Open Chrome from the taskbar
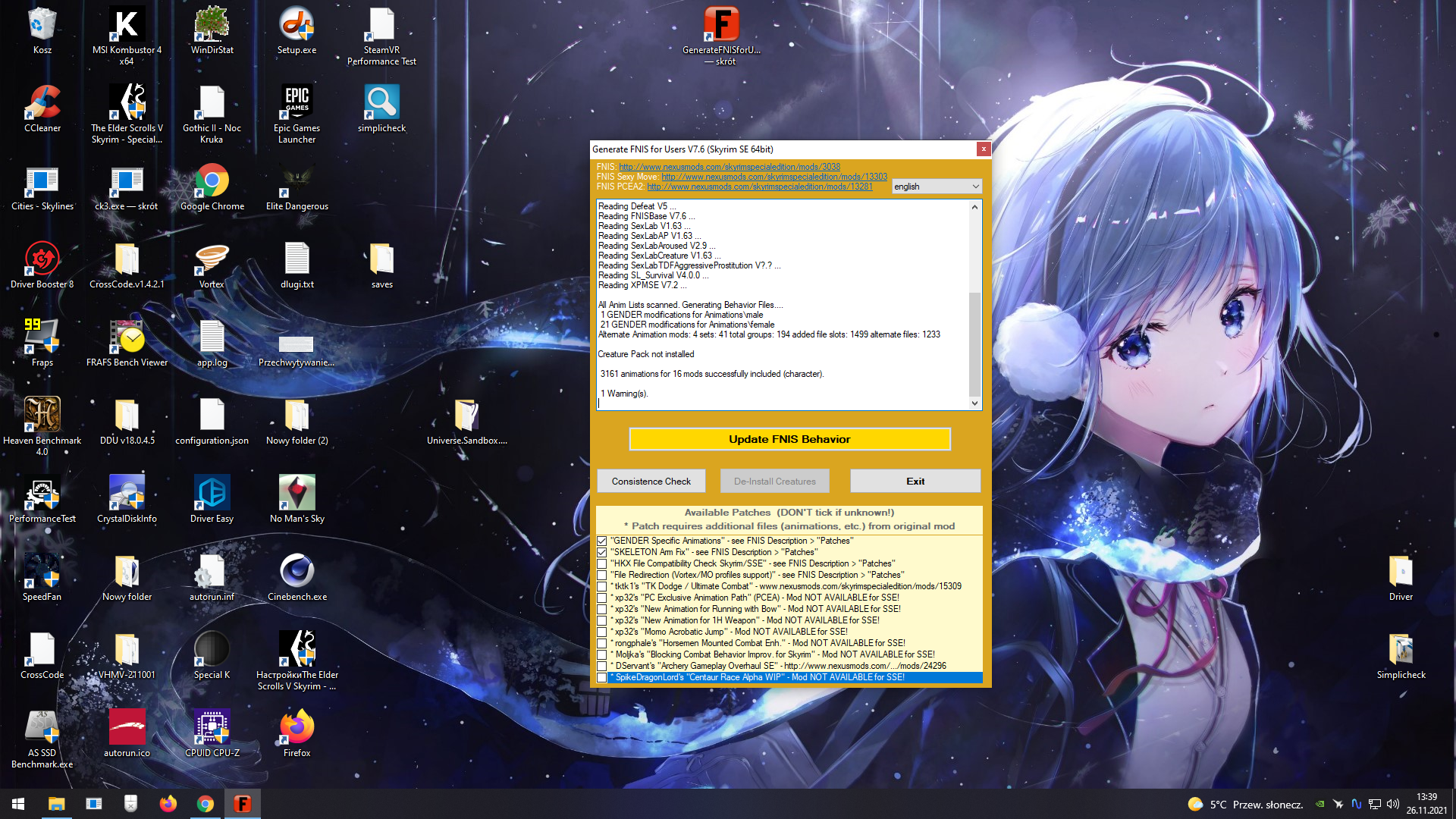The height and width of the screenshot is (819, 1456). (x=206, y=804)
